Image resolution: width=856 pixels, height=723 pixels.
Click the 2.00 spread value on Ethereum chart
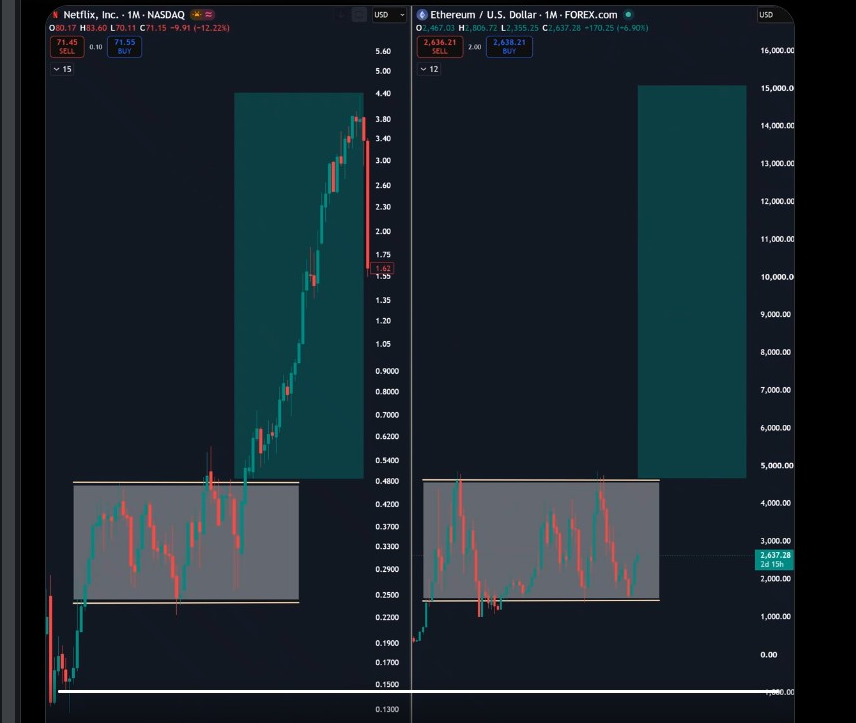[x=474, y=47]
